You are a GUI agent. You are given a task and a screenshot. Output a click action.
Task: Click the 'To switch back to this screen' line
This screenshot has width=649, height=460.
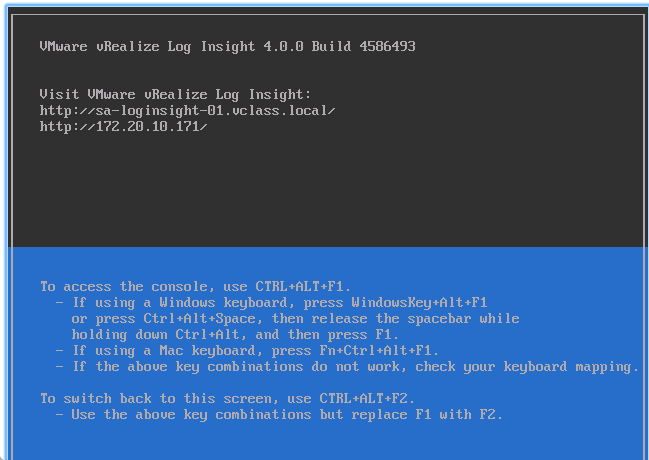click(x=227, y=398)
